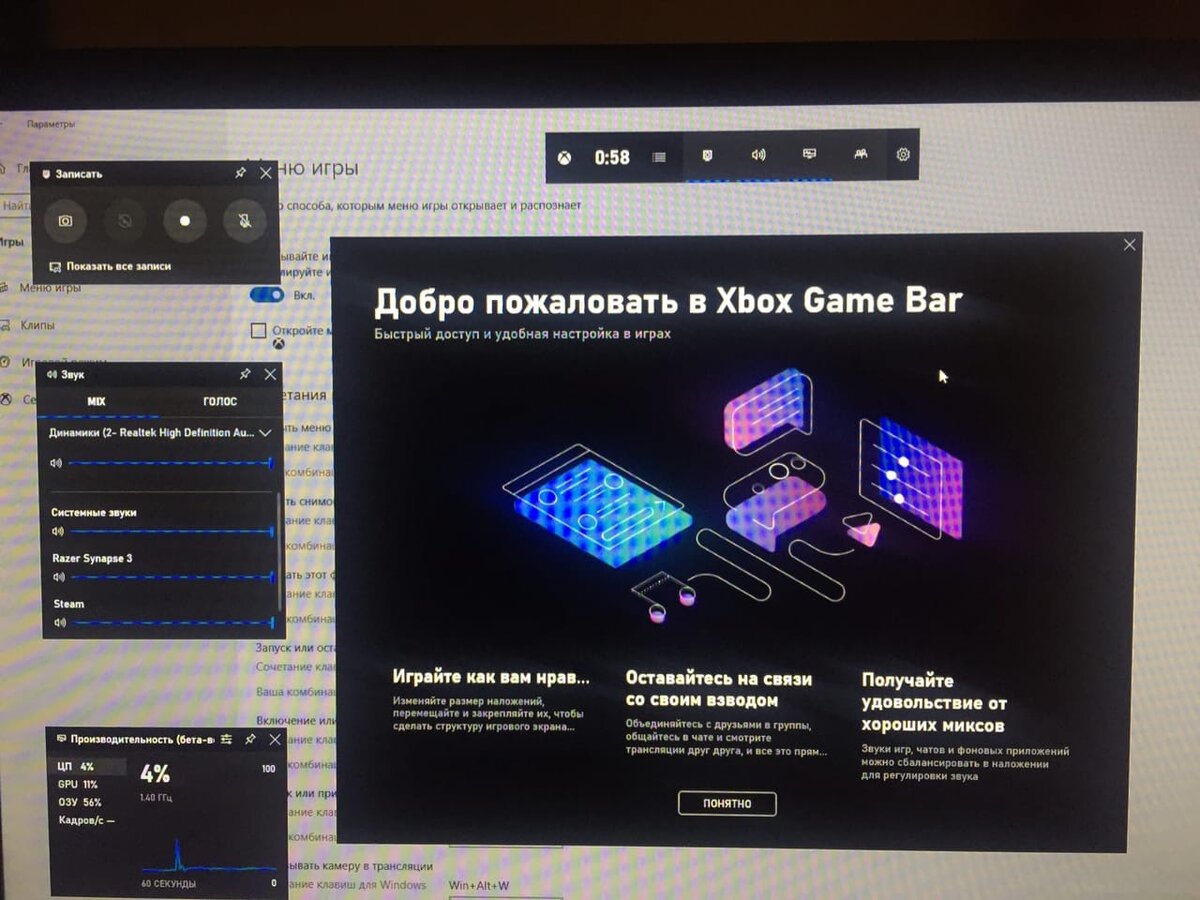
Task: Toggle the Audio widget icon in the top bar
Action: (758, 155)
